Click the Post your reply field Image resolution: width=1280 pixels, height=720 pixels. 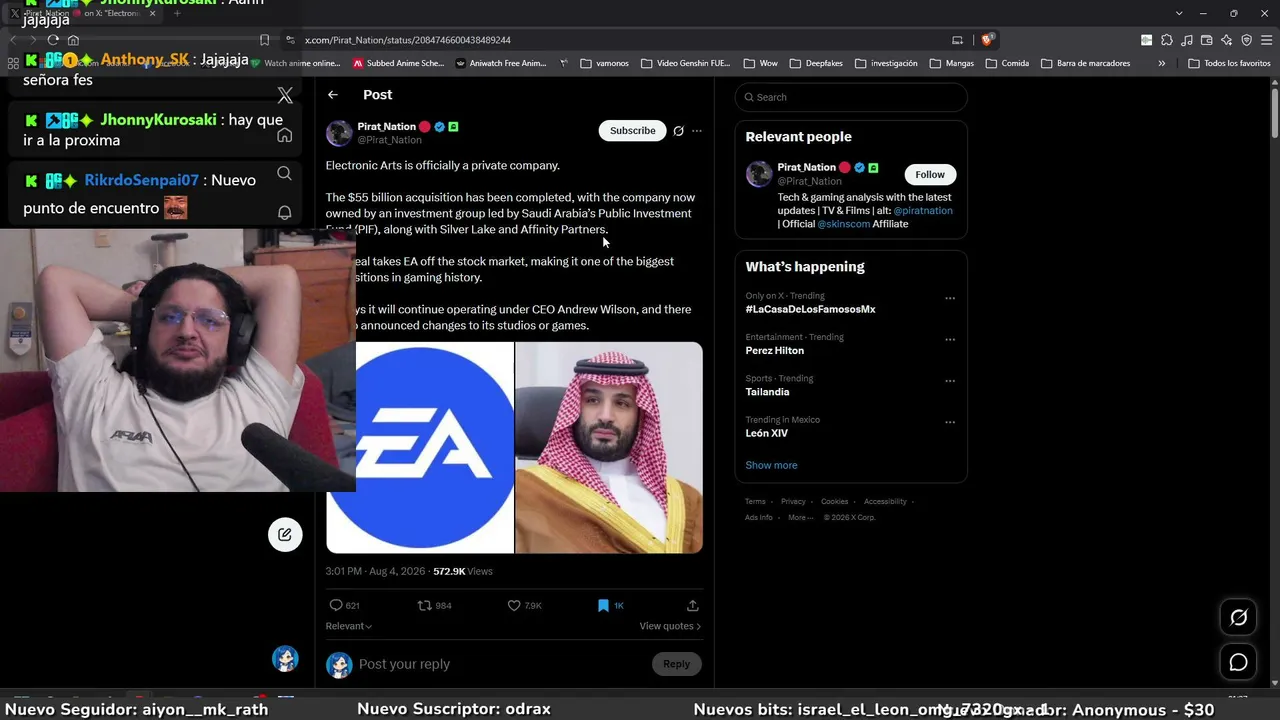(x=500, y=664)
